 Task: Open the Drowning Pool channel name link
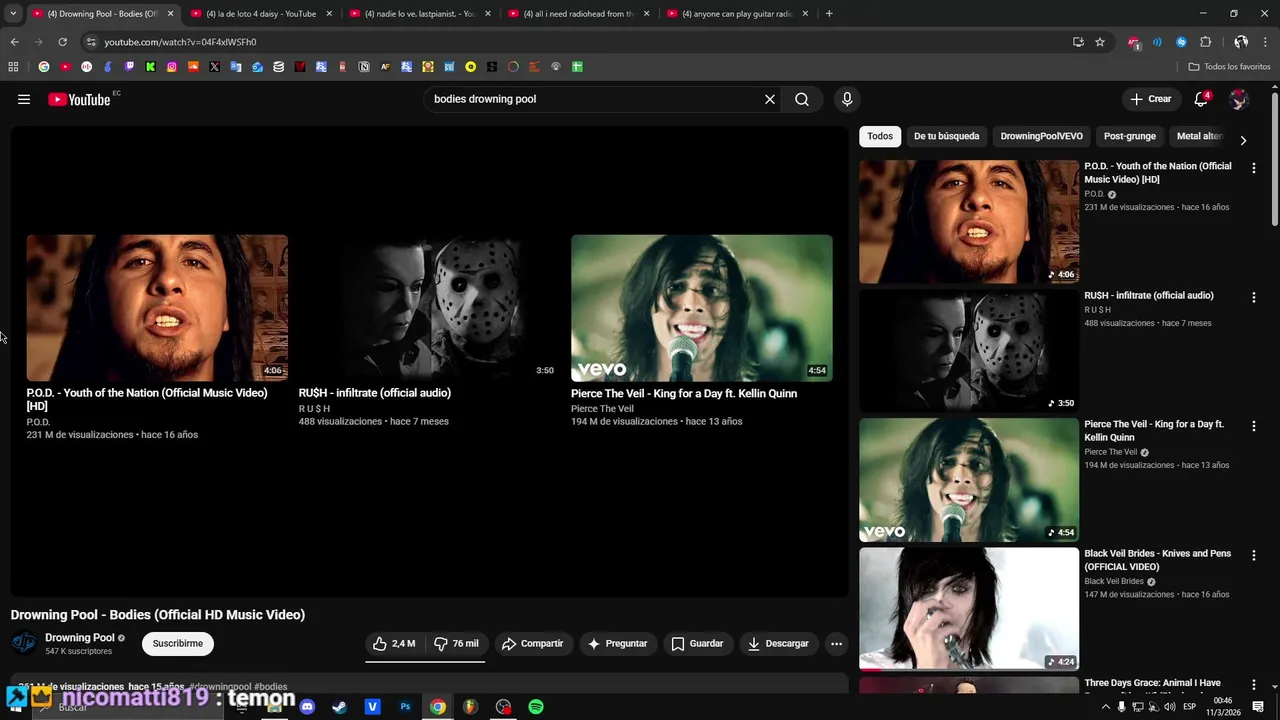click(x=80, y=638)
